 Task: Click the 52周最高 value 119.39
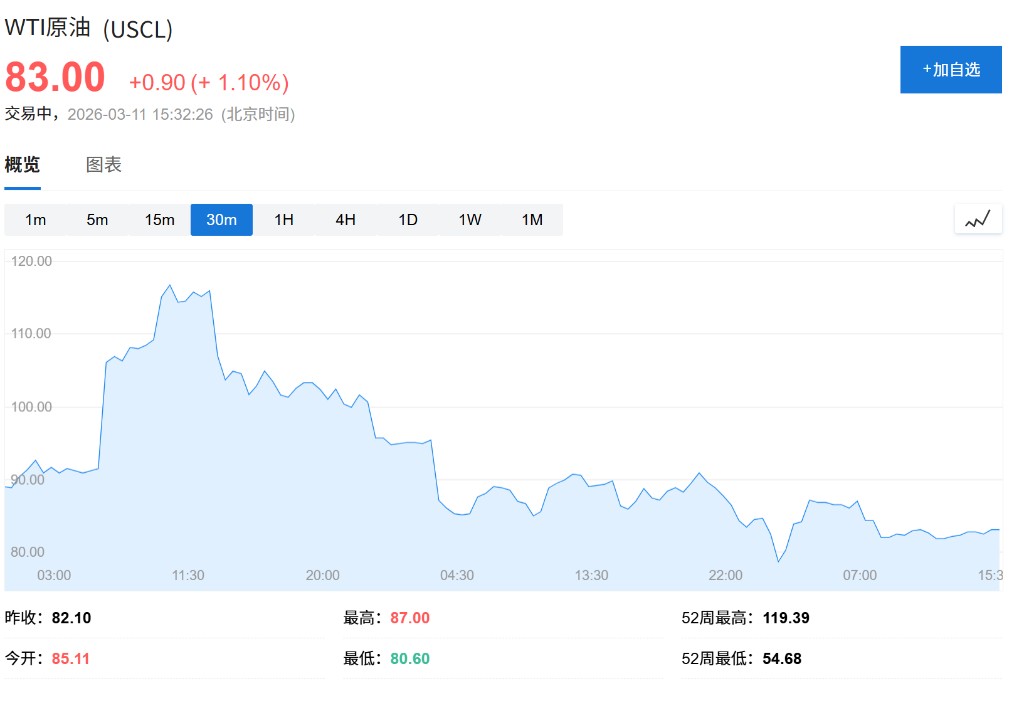tap(786, 618)
